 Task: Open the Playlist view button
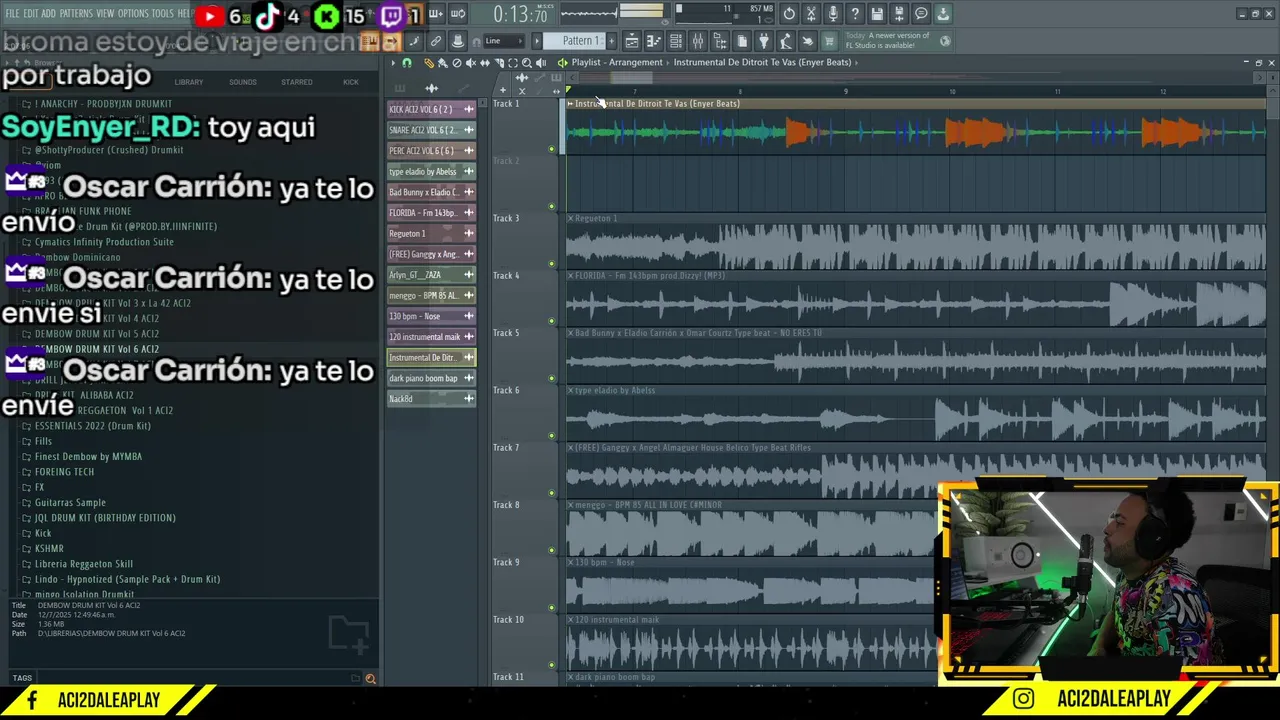pyautogui.click(x=632, y=41)
